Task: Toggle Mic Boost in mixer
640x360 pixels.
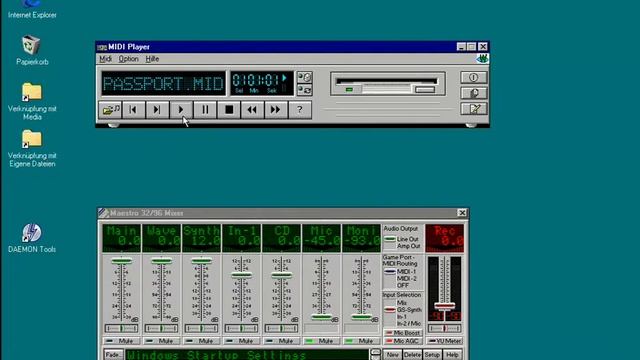Action: click(402, 333)
